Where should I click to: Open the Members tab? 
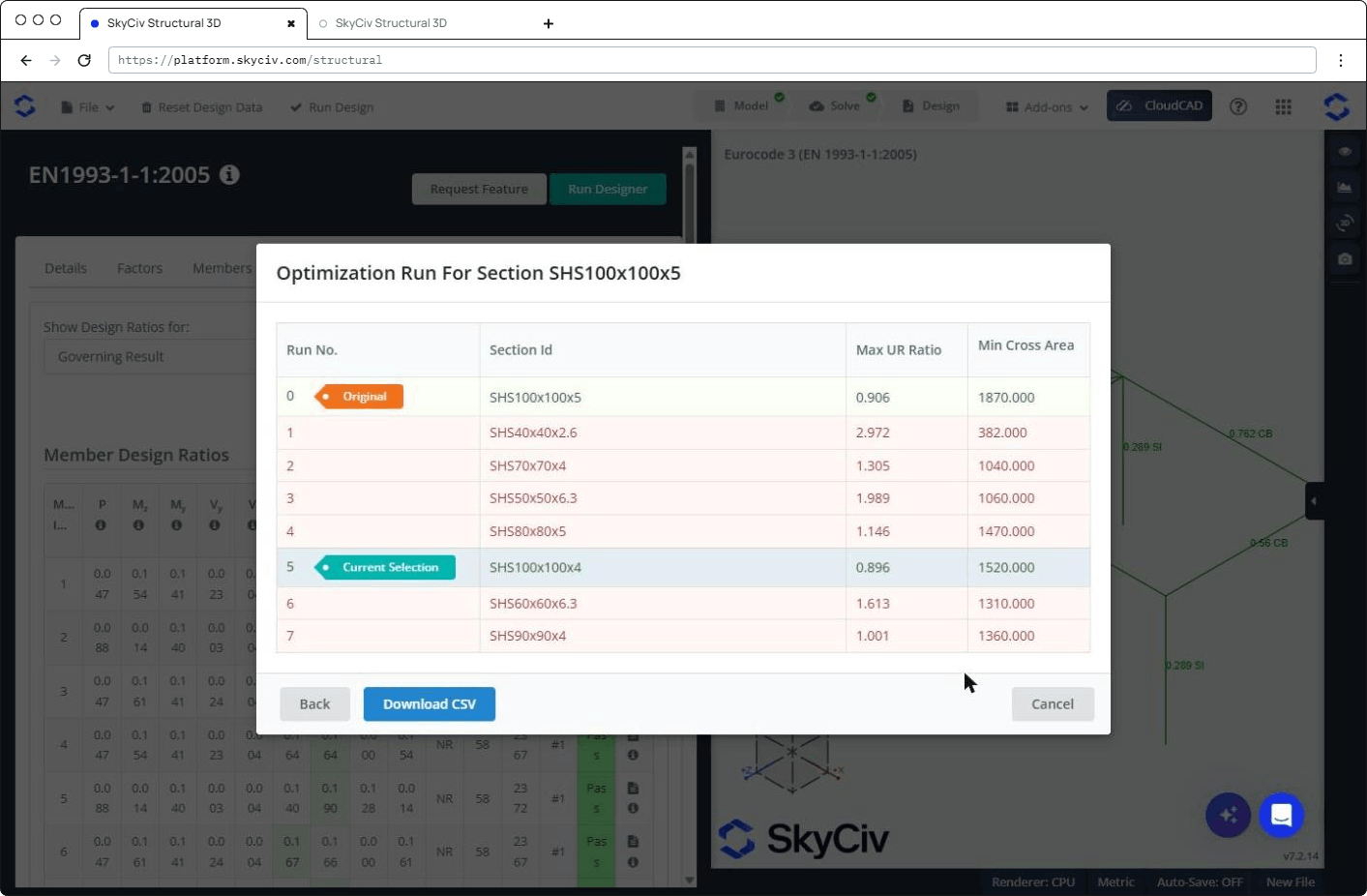(222, 268)
